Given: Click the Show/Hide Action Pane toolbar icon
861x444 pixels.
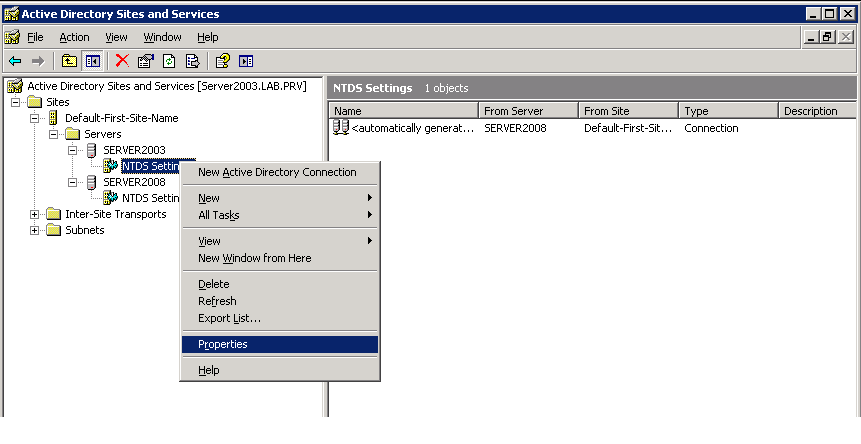Looking at the screenshot, I should pyautogui.click(x=246, y=61).
